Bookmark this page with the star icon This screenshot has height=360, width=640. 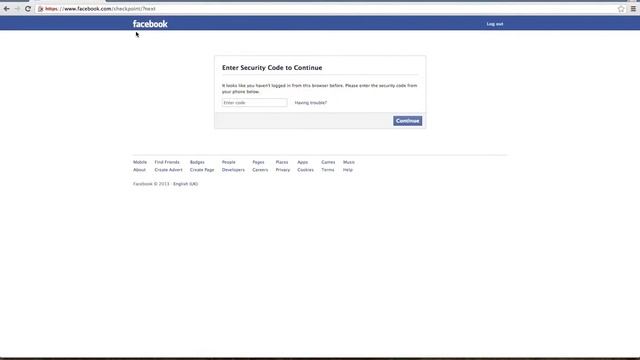point(621,9)
